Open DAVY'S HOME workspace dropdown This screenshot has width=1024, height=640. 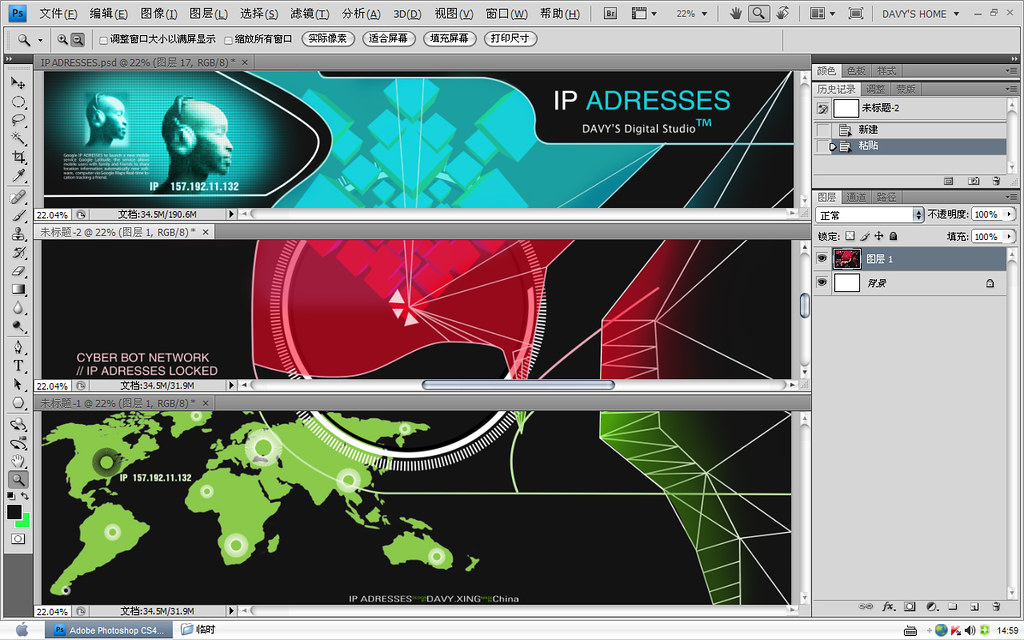920,14
